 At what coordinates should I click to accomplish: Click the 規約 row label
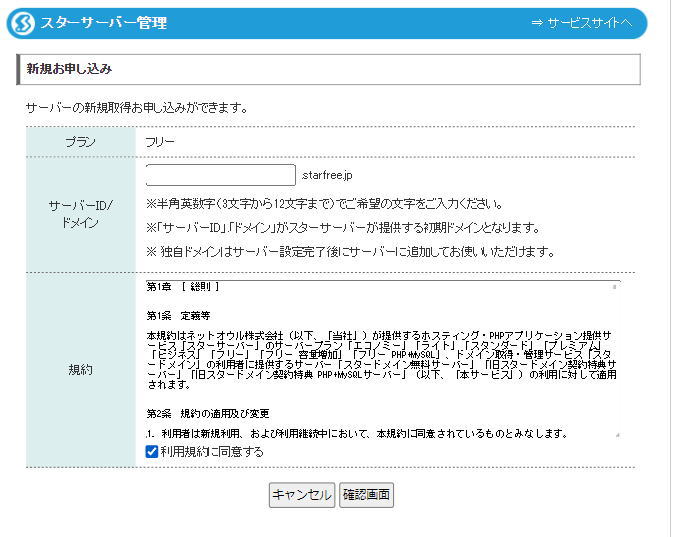(80, 369)
